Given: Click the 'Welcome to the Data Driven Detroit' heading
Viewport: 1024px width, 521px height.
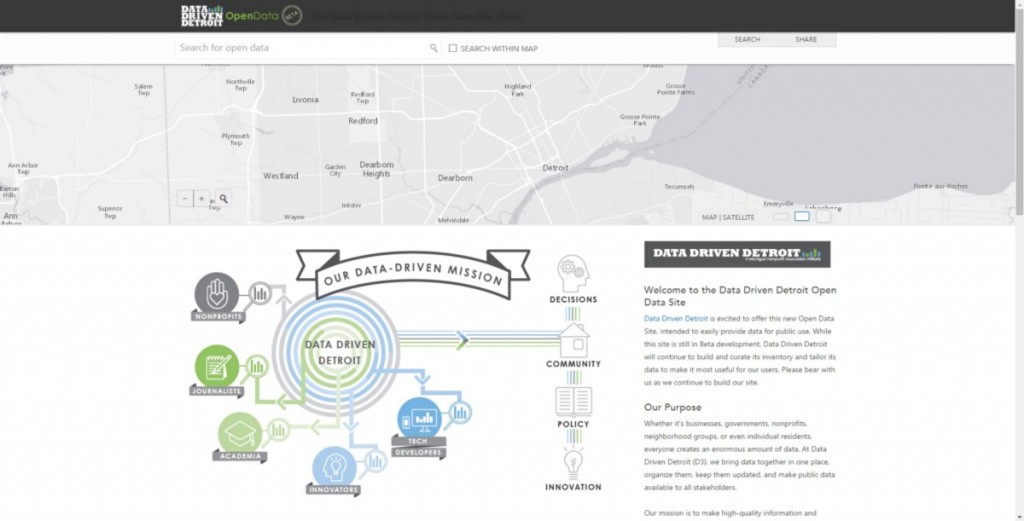Looking at the screenshot, I should click(x=740, y=296).
